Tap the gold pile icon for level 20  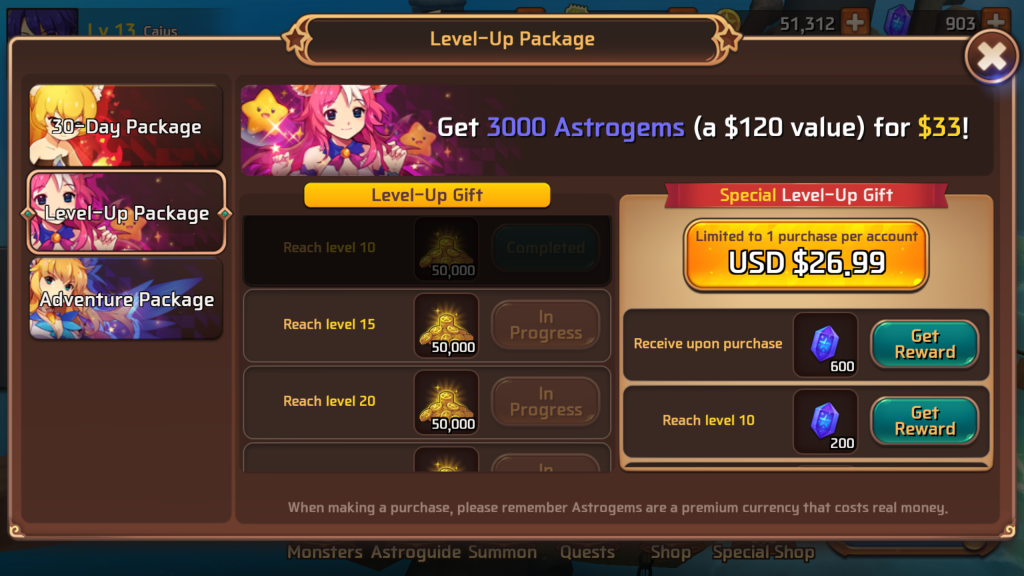coord(446,402)
